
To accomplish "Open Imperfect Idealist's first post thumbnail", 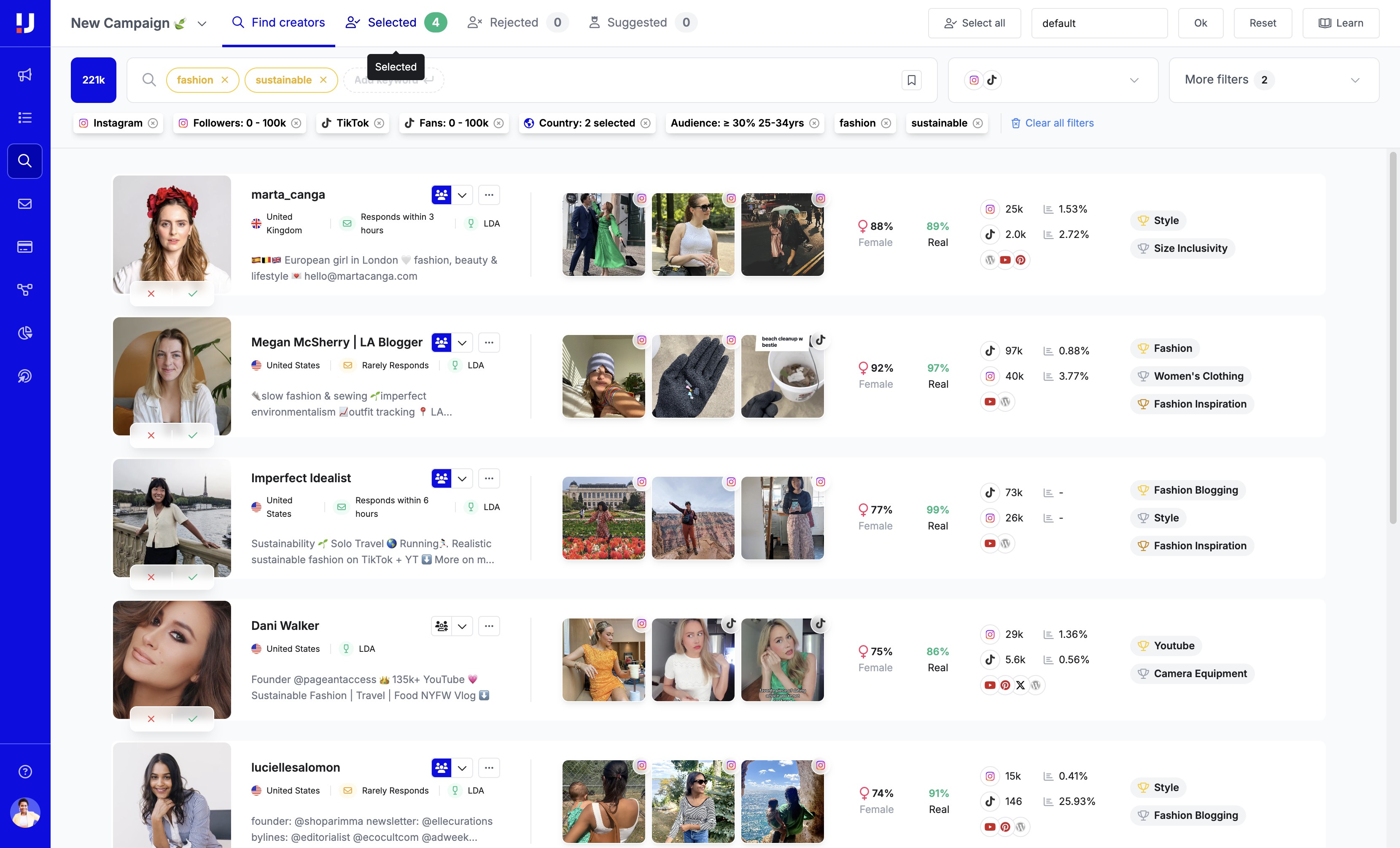I will pos(603,518).
